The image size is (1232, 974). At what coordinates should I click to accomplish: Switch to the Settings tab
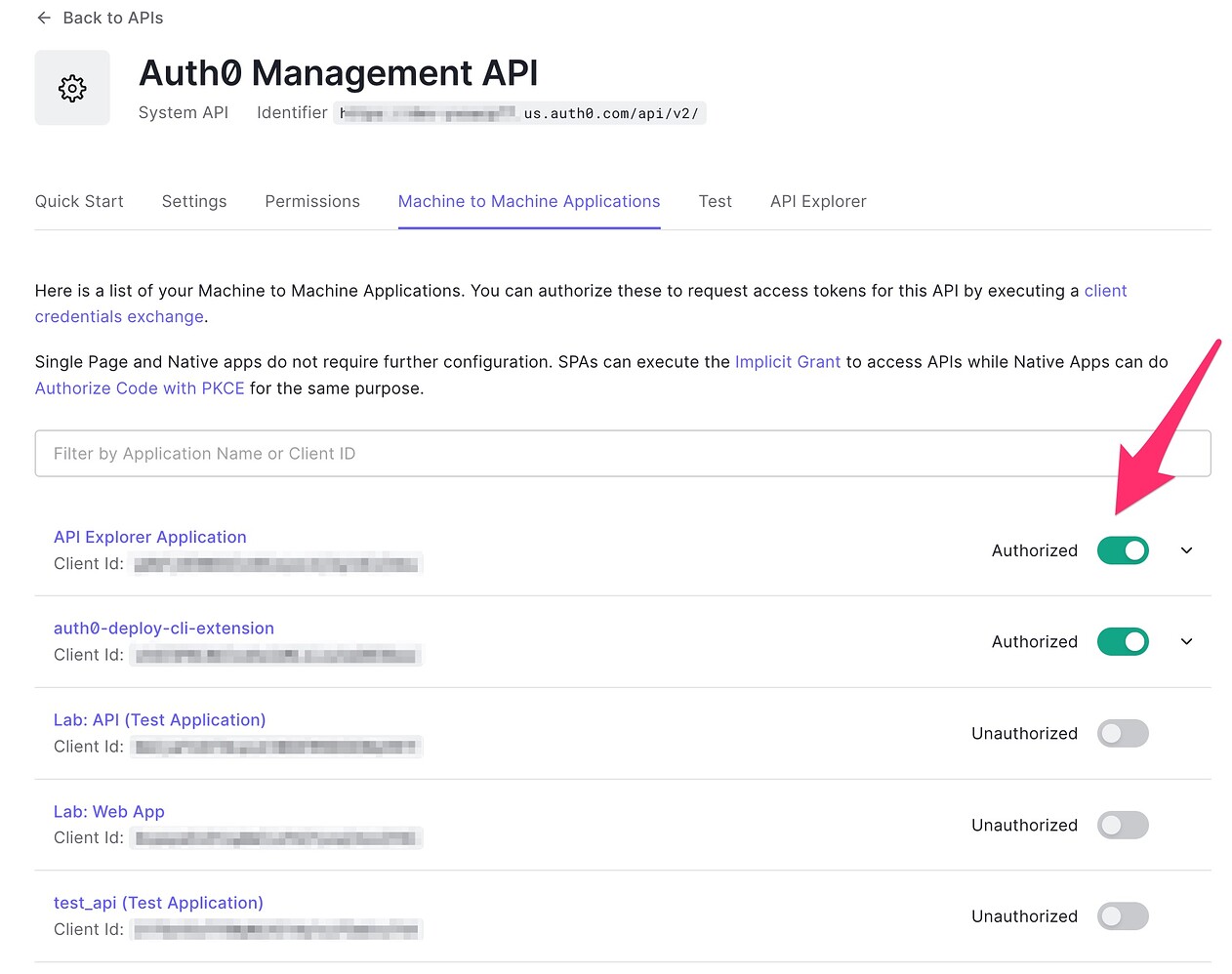[x=194, y=201]
